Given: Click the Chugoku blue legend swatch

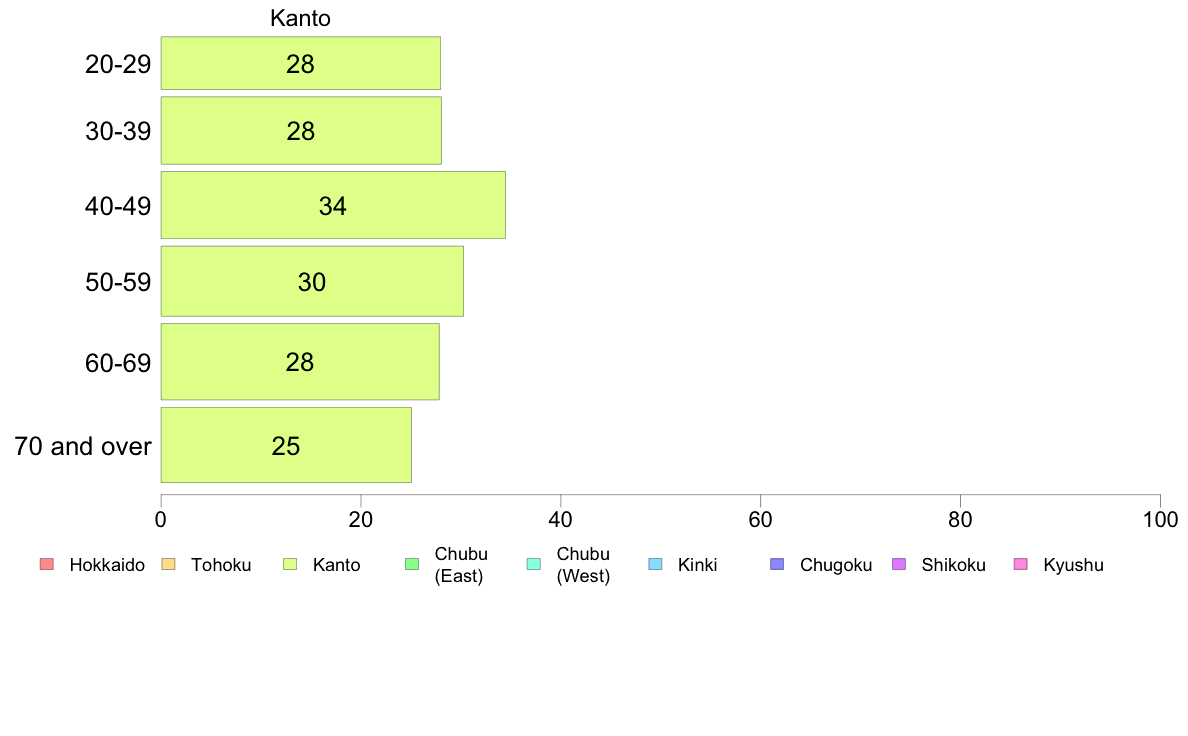Looking at the screenshot, I should (777, 564).
